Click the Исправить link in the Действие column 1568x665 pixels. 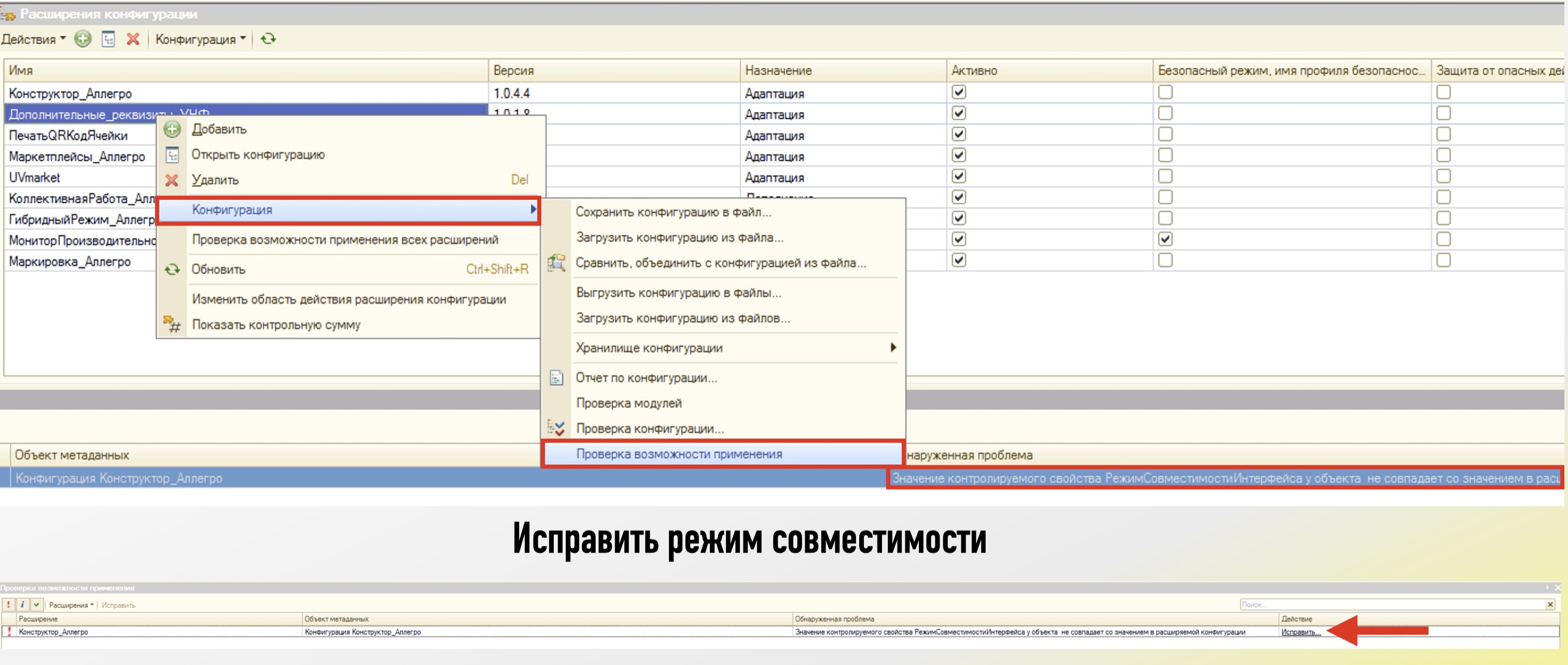(1300, 632)
